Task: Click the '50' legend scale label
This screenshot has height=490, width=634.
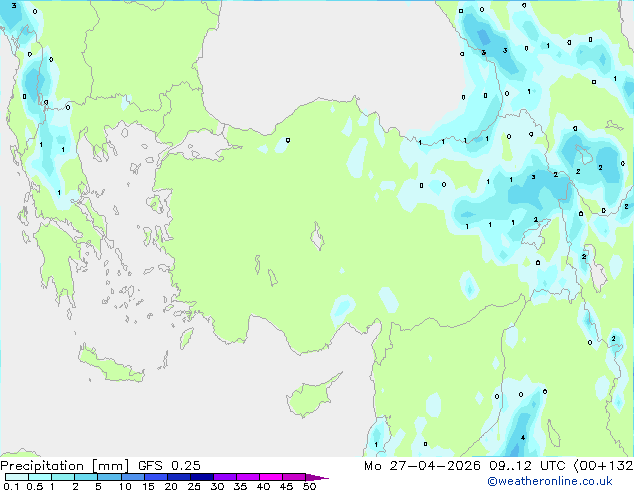Action: click(310, 486)
